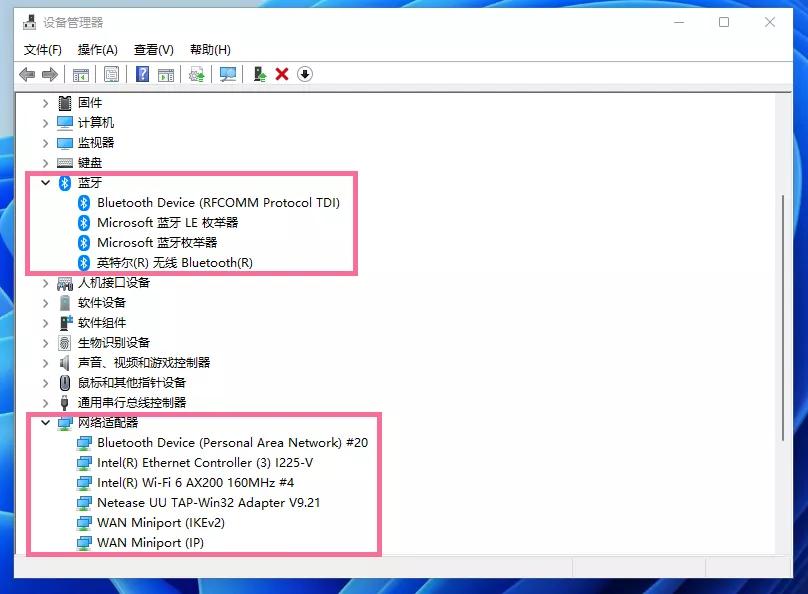This screenshot has height=594, width=808.
Task: Open the 查看(V) menu
Action: tap(154, 50)
